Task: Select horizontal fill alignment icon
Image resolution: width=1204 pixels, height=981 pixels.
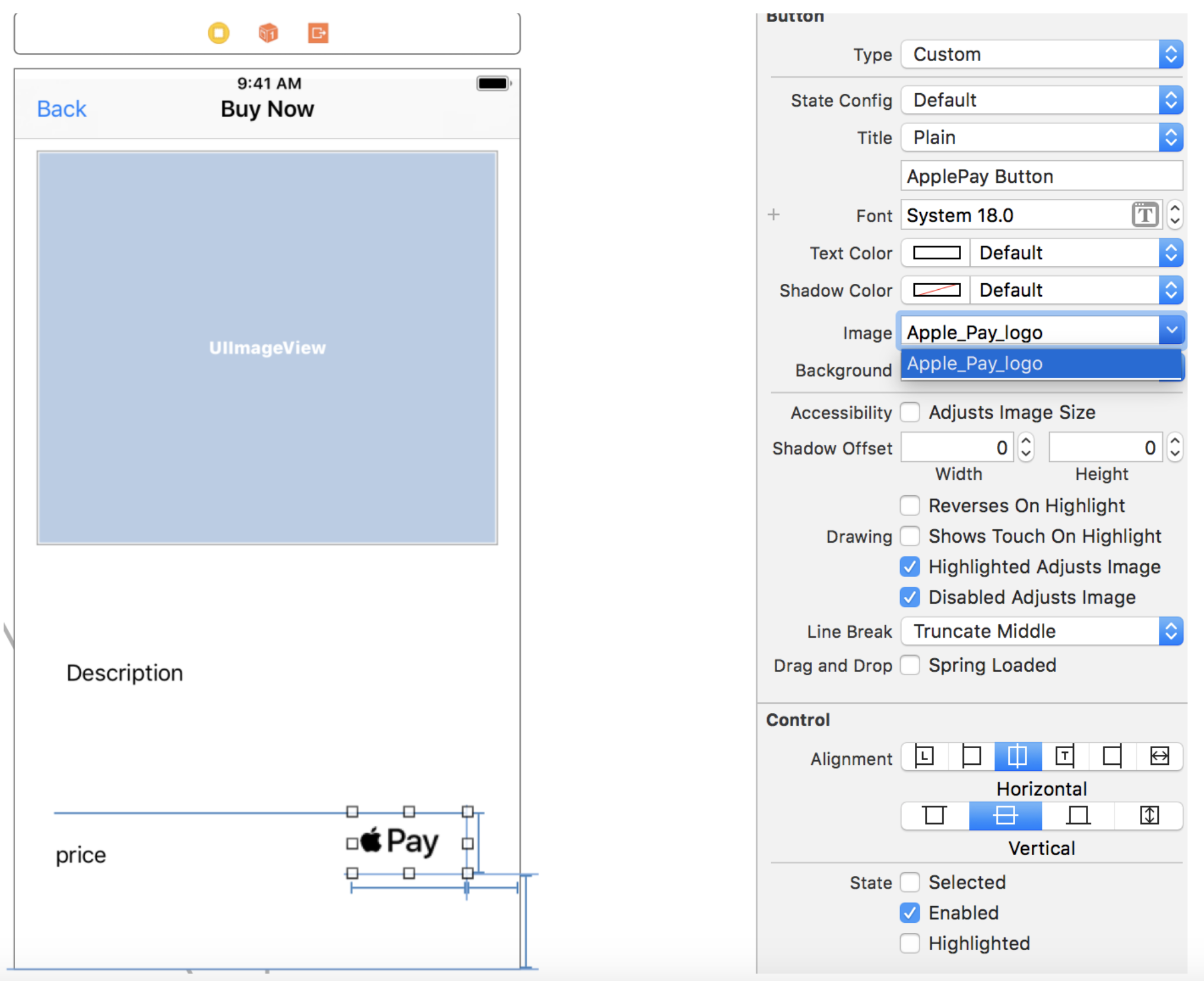Action: tap(1159, 757)
